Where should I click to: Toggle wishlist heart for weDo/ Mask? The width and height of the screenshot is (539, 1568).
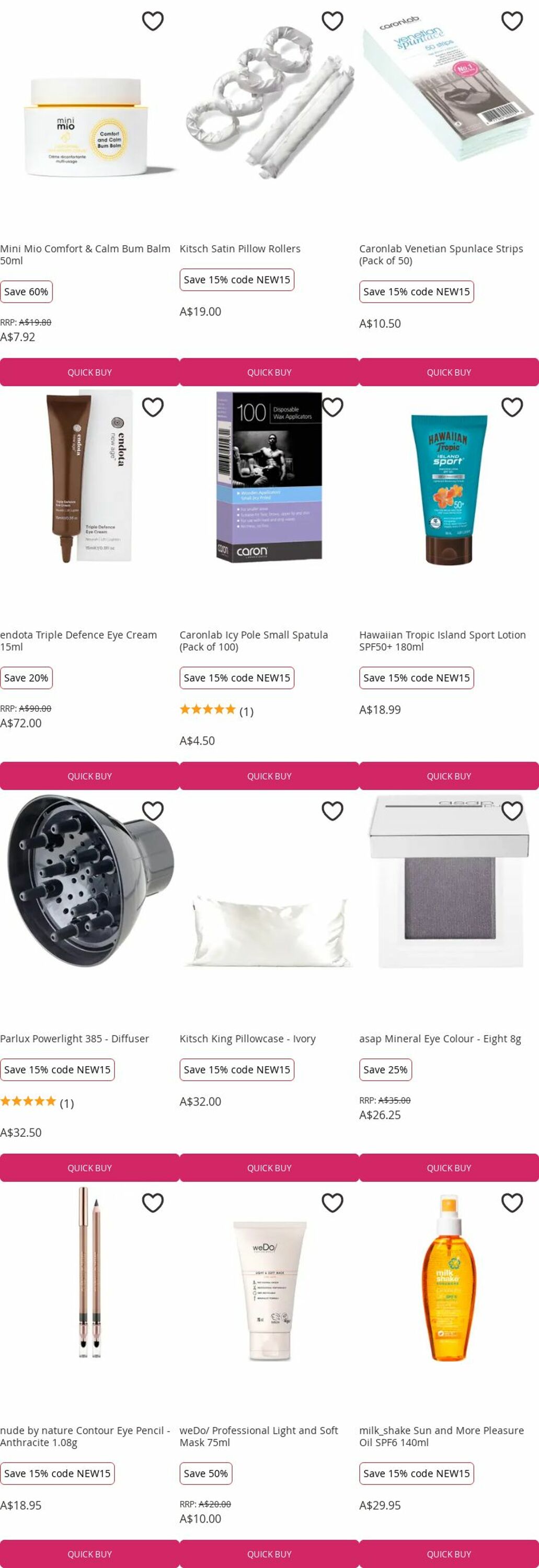point(332,1202)
